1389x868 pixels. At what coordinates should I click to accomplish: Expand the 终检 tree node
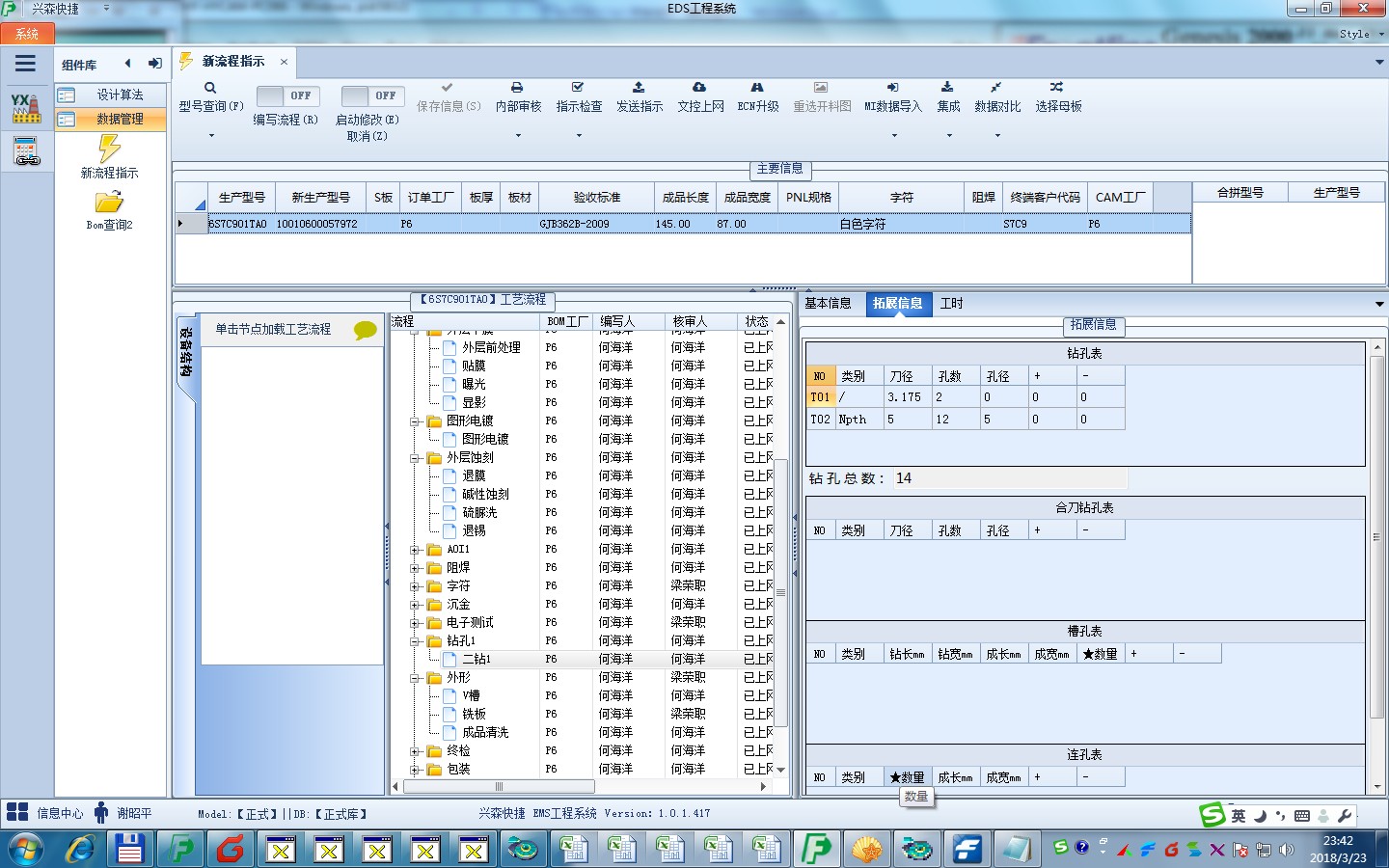pos(416,751)
